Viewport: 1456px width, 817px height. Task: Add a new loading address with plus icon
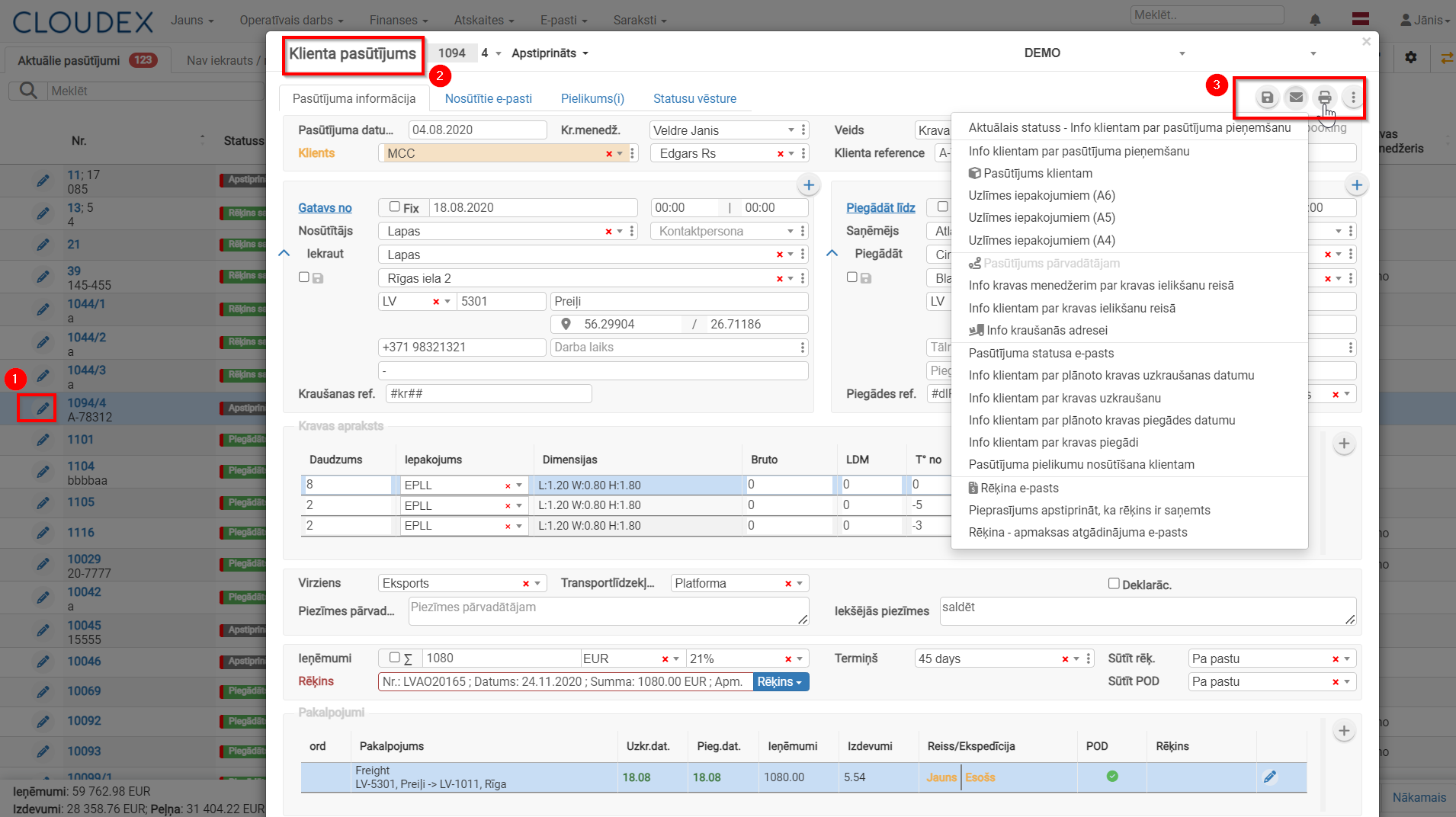point(809,185)
